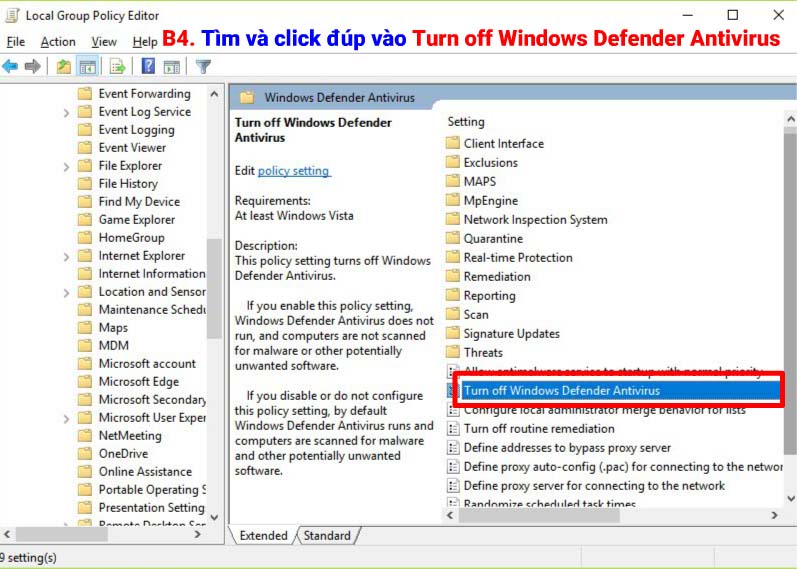Select Microsoft Edge in the tree
This screenshot has height=569, width=797.
(139, 381)
